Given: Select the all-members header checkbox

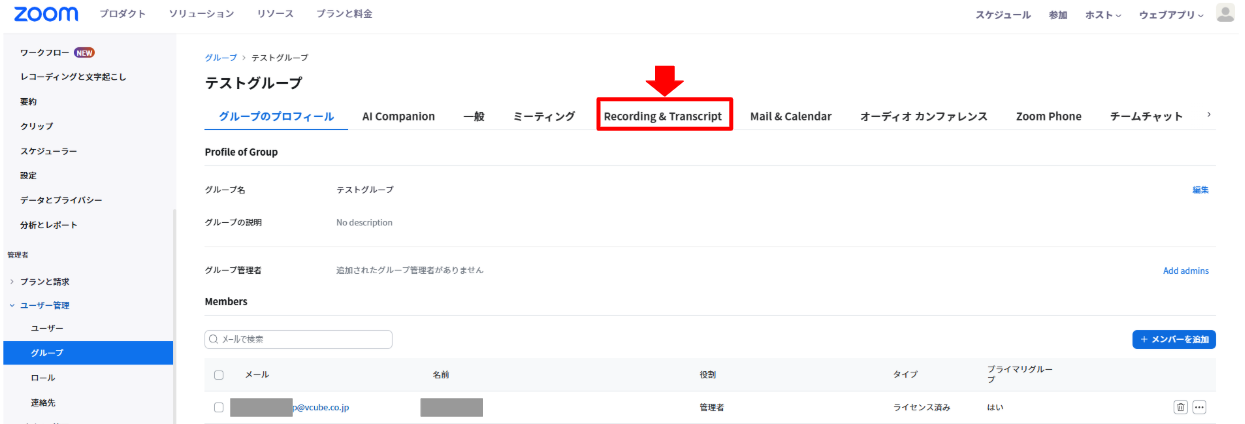Looking at the screenshot, I should pyautogui.click(x=219, y=375).
